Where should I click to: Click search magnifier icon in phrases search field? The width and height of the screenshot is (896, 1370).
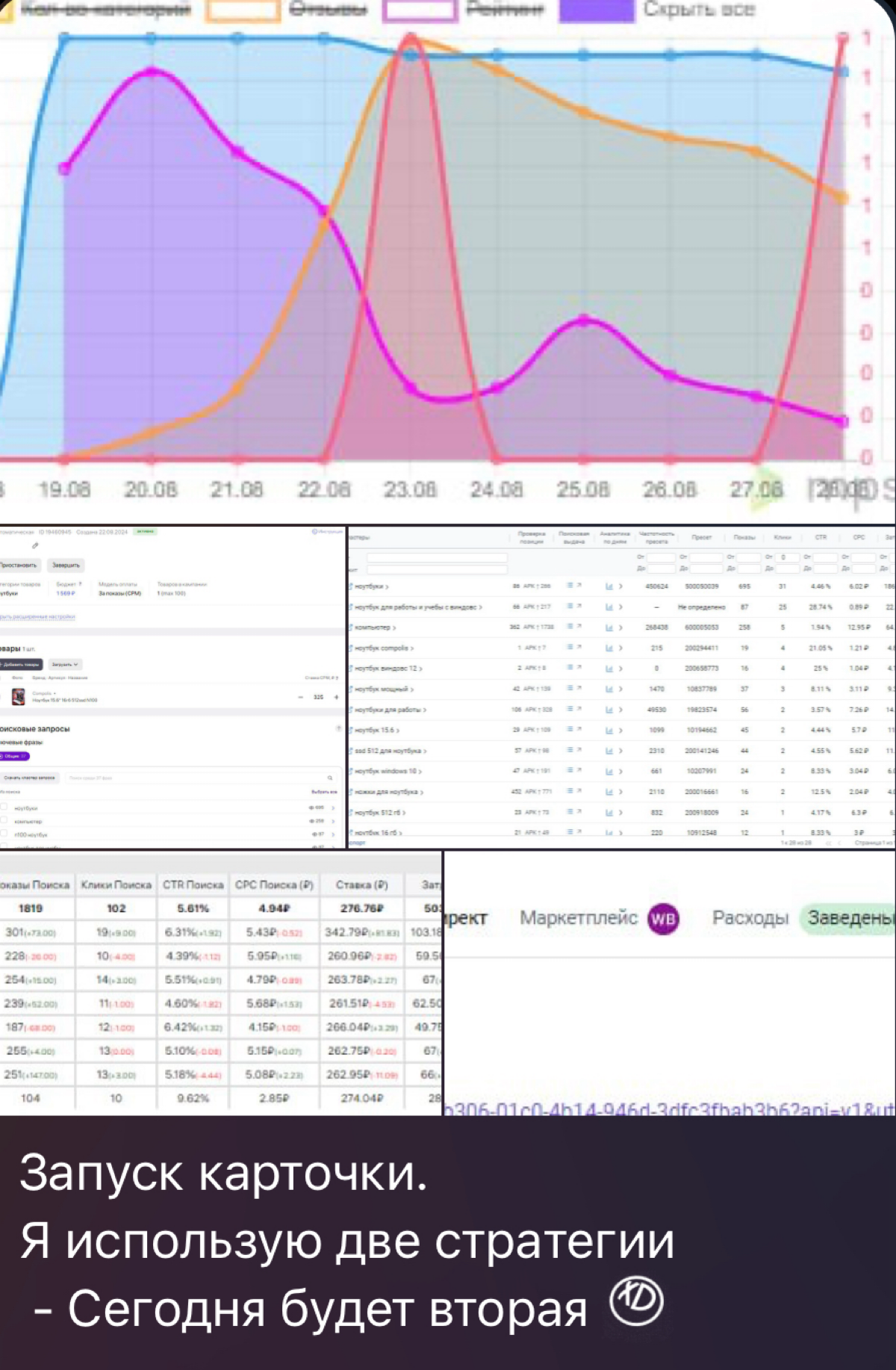330,778
